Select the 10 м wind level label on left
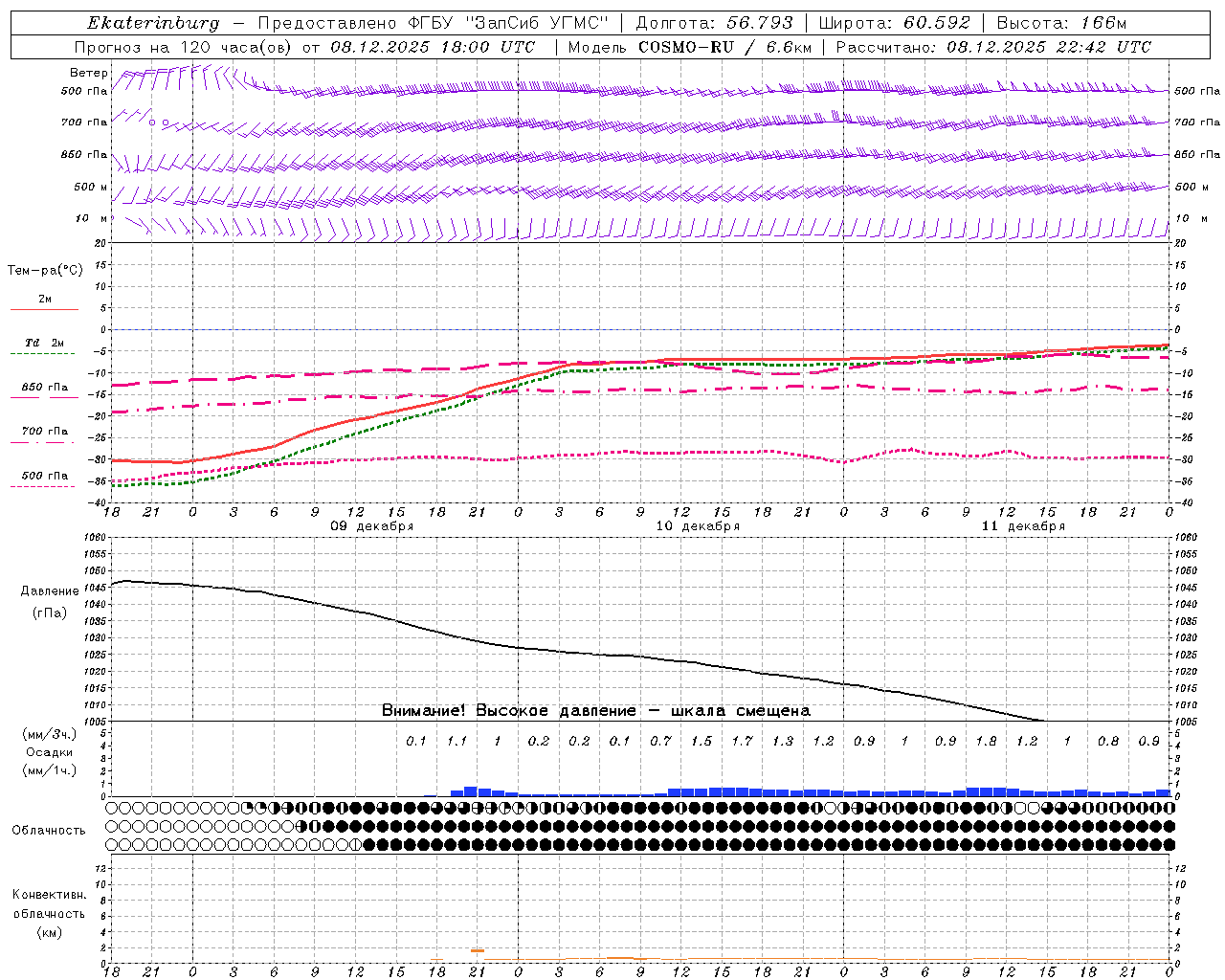The image size is (1225, 980). tap(92, 219)
